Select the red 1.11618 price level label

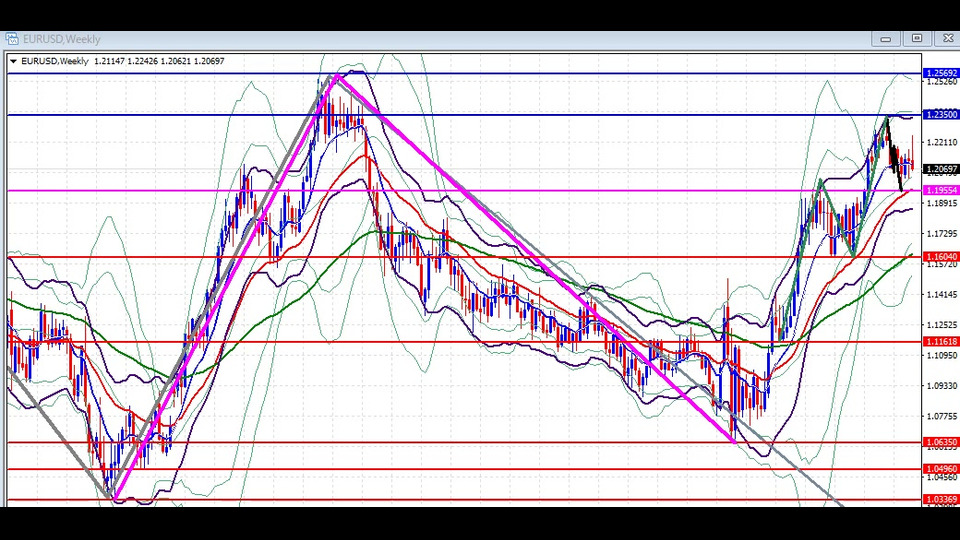coord(941,342)
